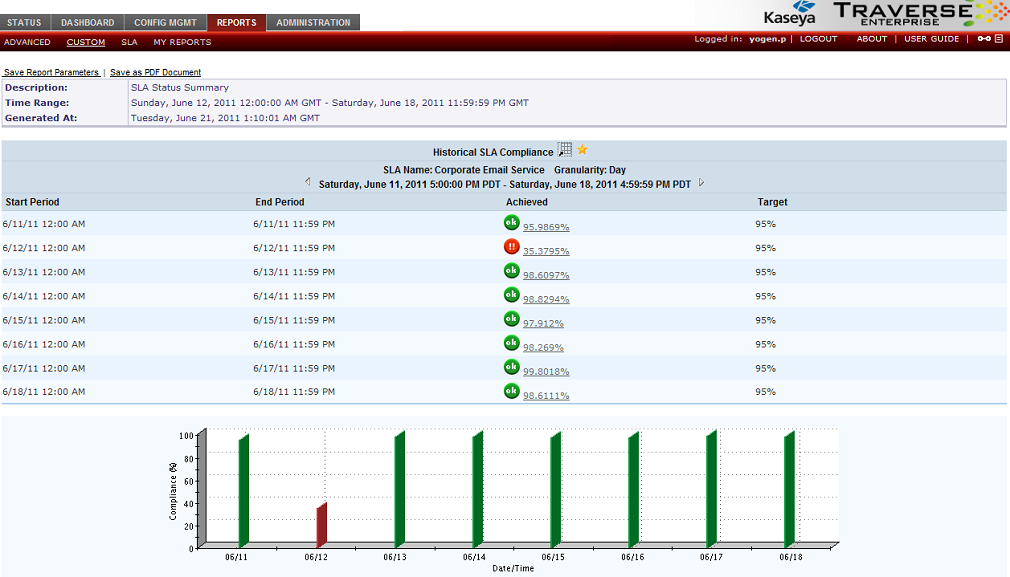
Task: Open the Dashboard tab
Action: 88,22
